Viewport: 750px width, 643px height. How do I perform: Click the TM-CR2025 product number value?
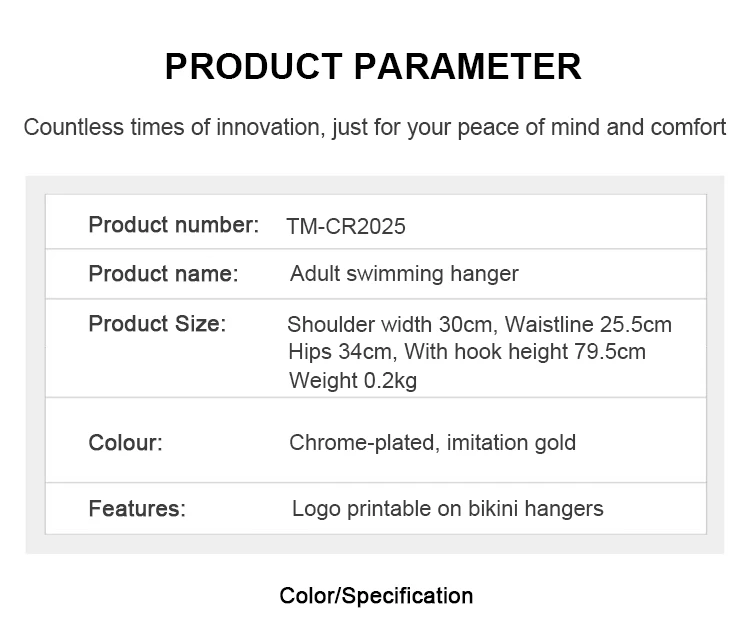[x=346, y=226]
